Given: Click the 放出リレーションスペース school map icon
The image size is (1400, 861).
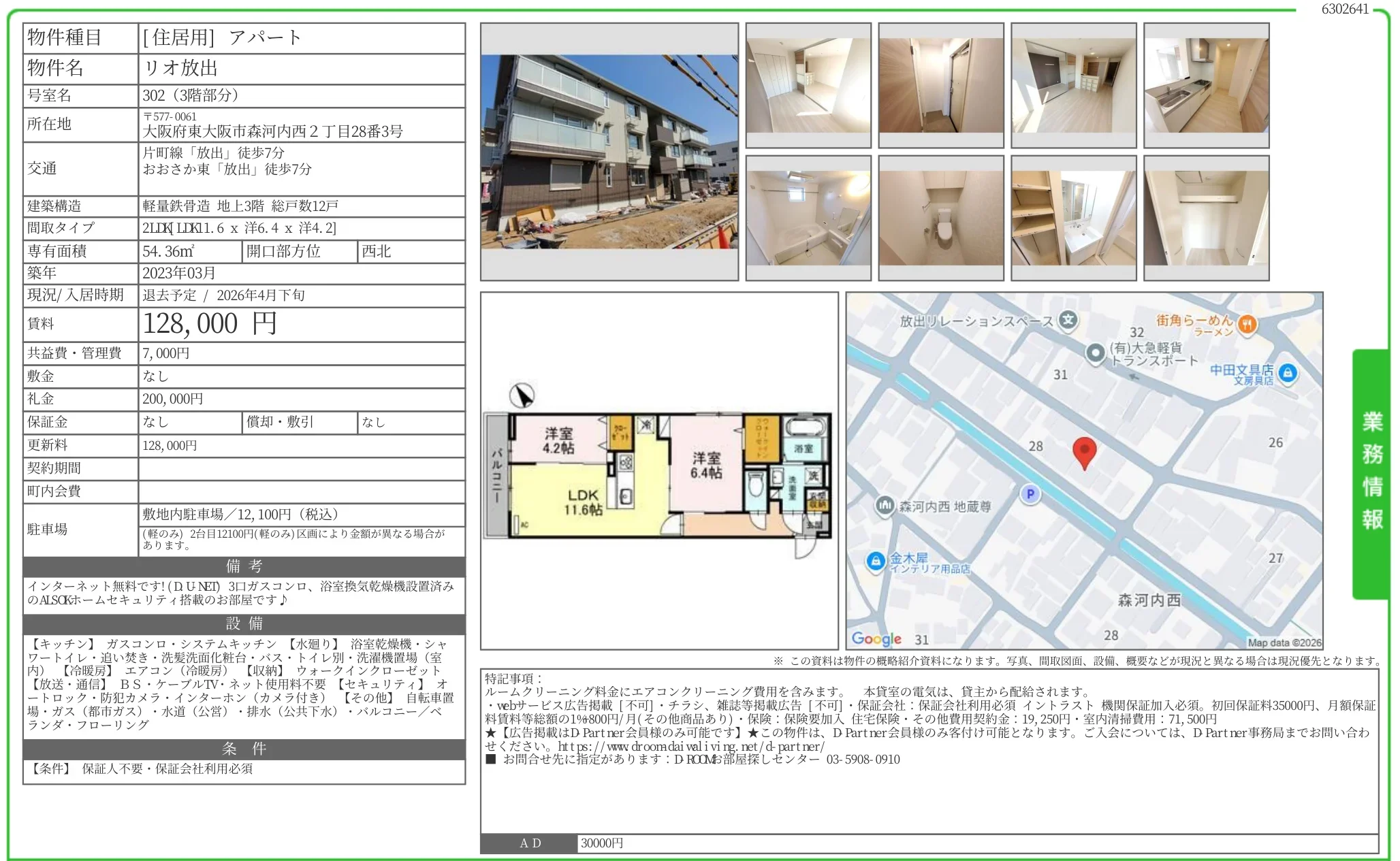Looking at the screenshot, I should tap(1068, 320).
